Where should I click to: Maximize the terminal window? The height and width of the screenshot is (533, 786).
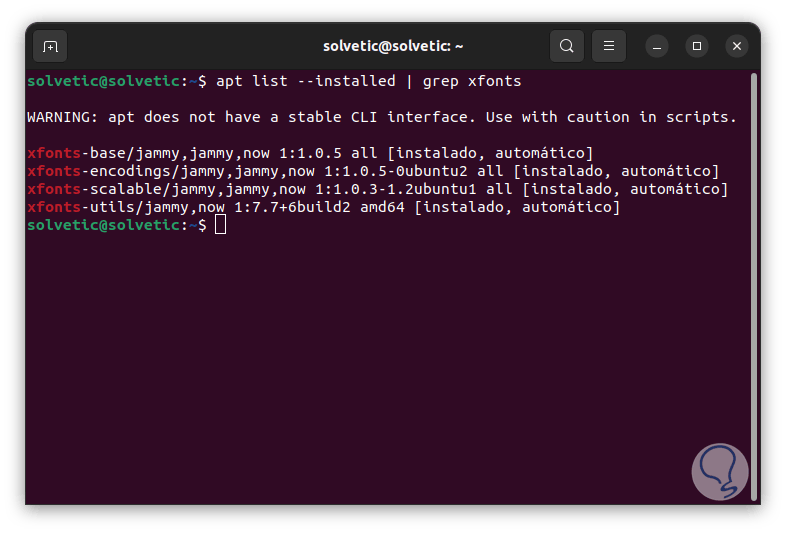[x=697, y=46]
